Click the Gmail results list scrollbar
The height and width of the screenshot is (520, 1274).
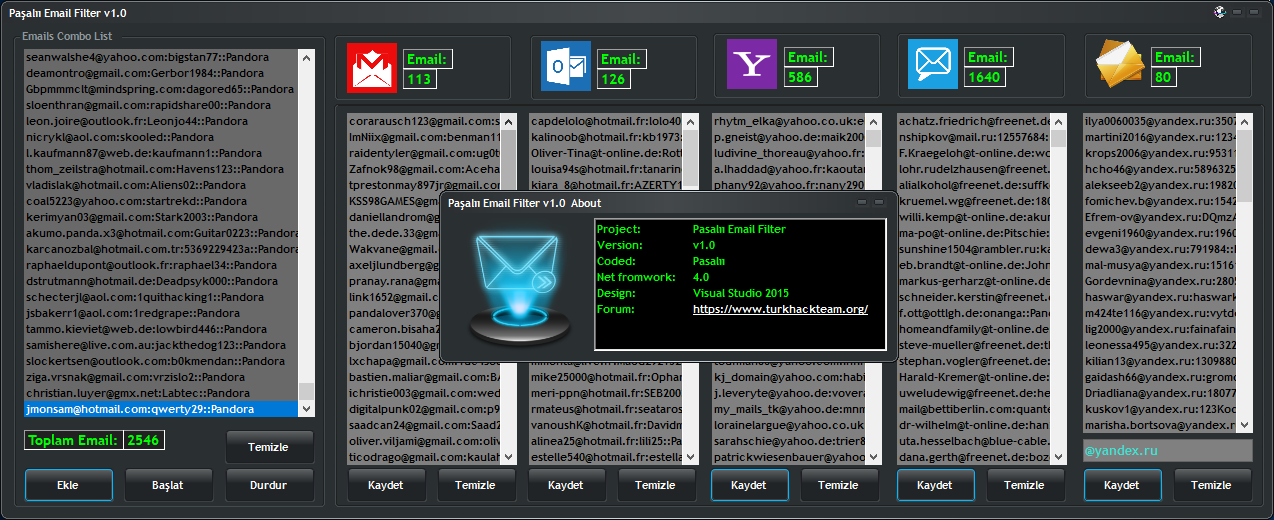click(508, 287)
